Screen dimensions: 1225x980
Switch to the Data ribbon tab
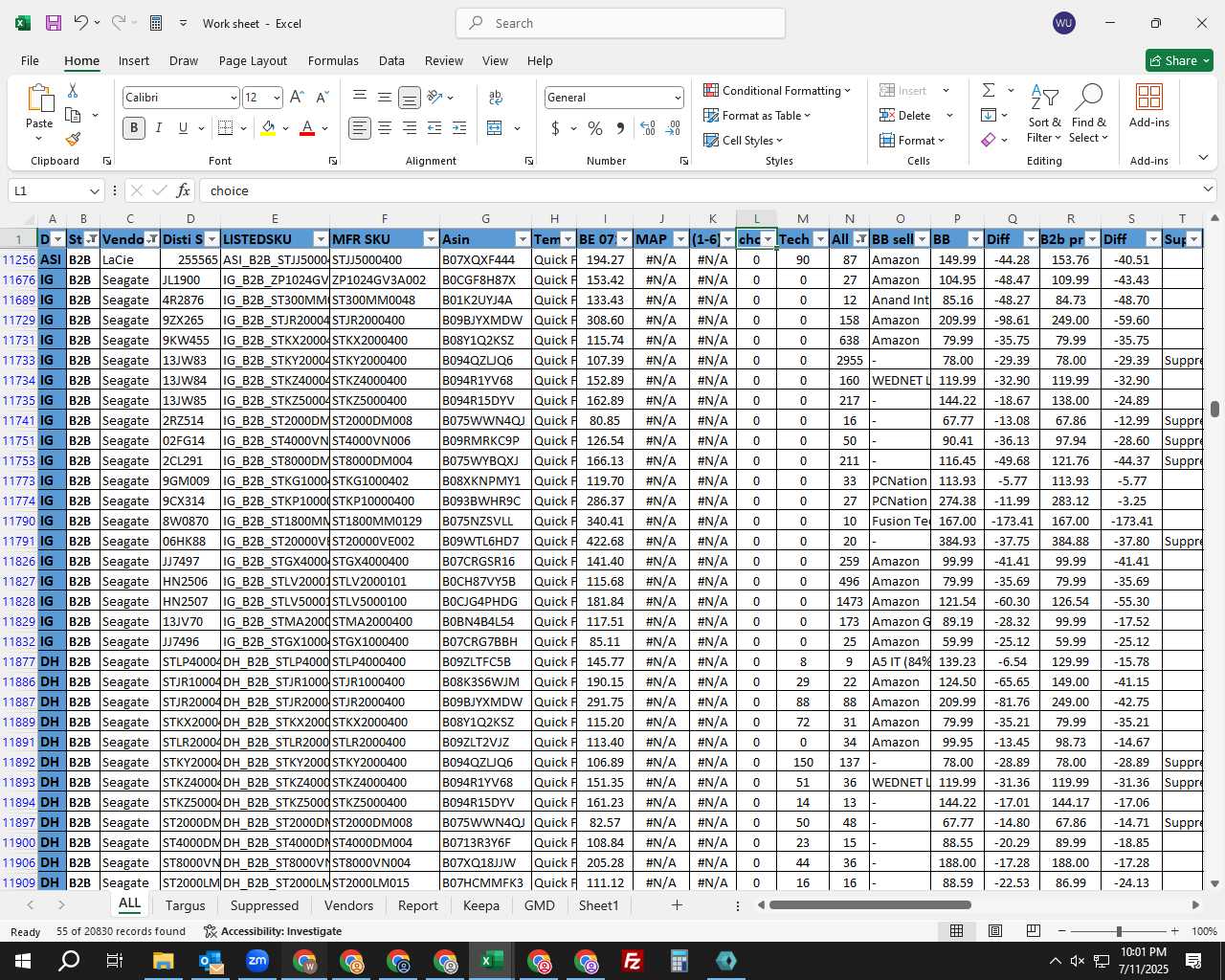tap(391, 60)
